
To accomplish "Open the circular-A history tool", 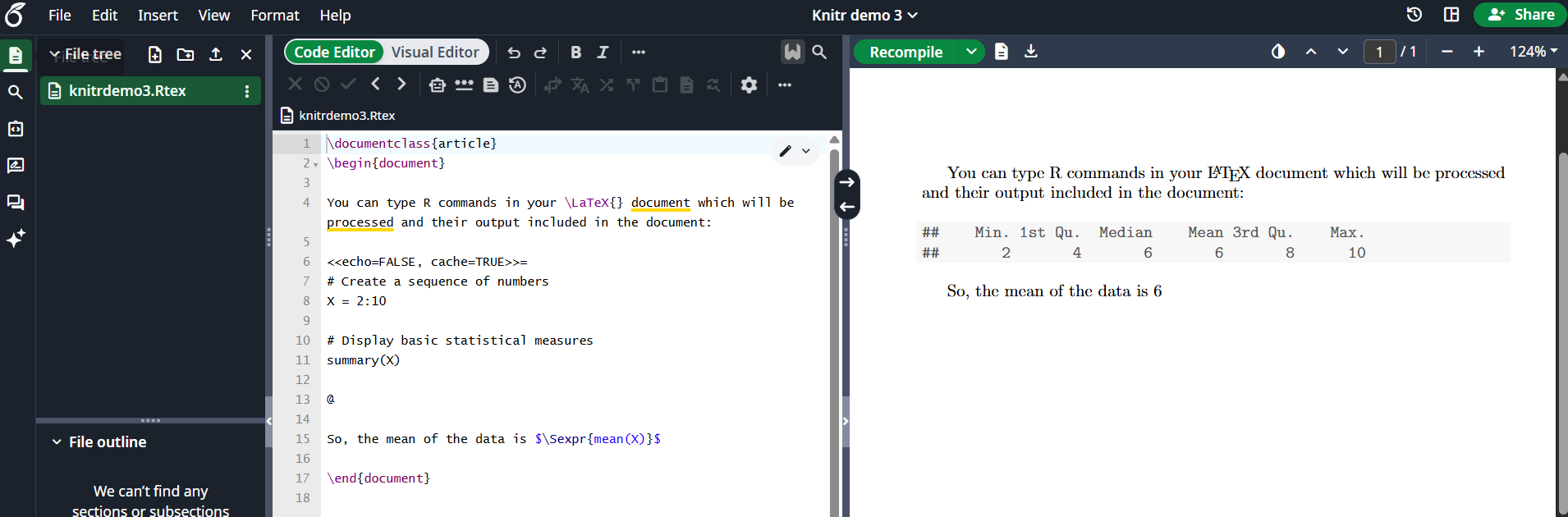I will 517,85.
